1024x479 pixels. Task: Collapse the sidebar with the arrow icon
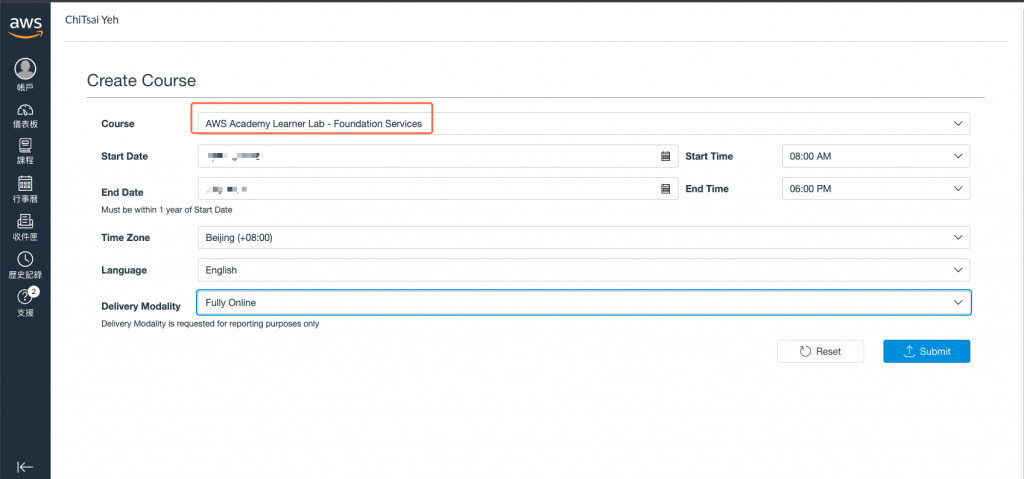(25, 467)
